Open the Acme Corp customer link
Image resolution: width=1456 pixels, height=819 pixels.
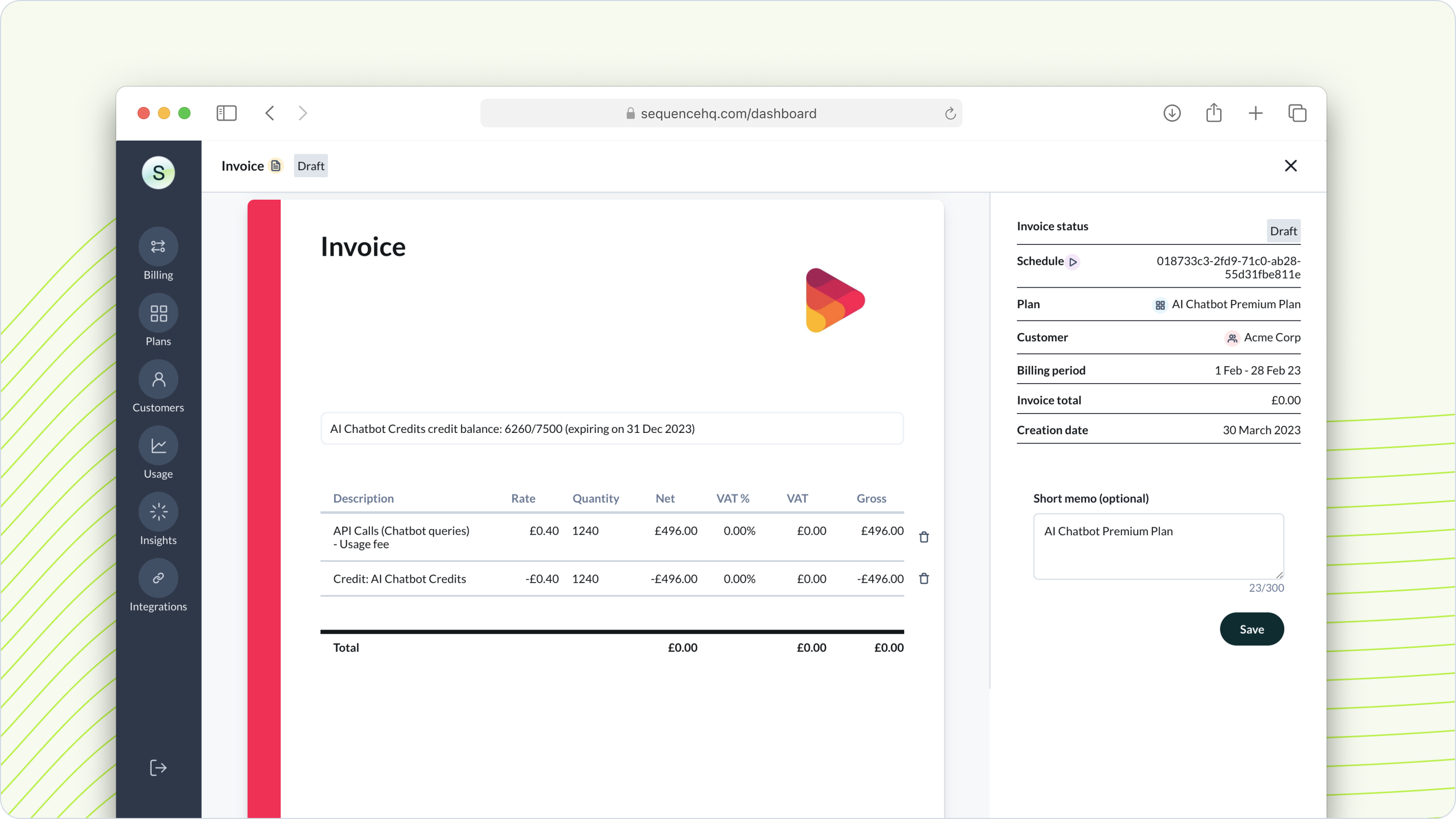pos(1271,338)
